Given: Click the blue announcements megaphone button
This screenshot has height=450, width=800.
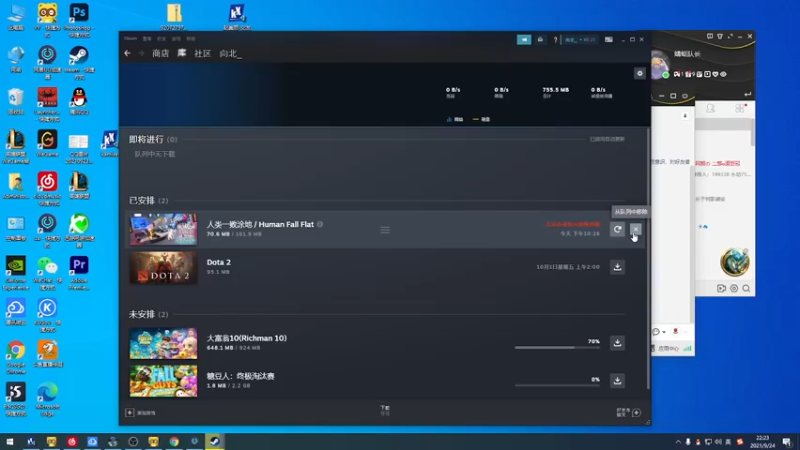Looking at the screenshot, I should click(x=524, y=39).
